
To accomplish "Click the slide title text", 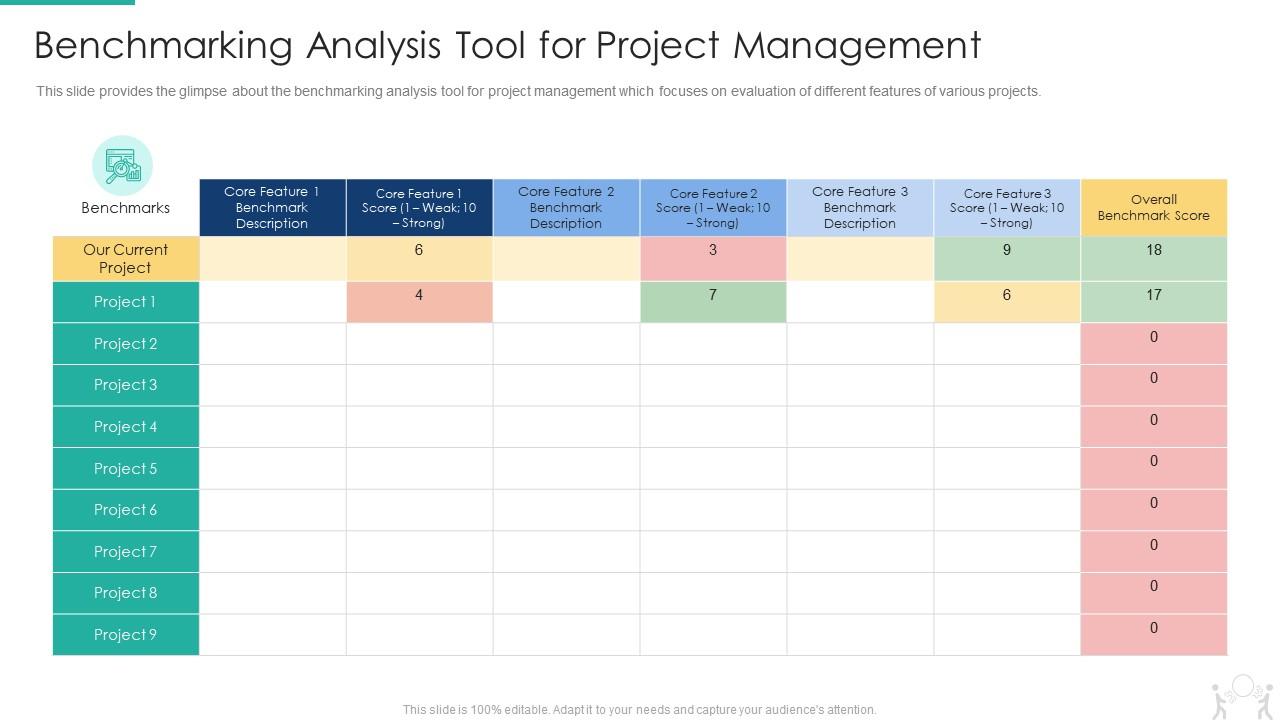I will coord(507,44).
